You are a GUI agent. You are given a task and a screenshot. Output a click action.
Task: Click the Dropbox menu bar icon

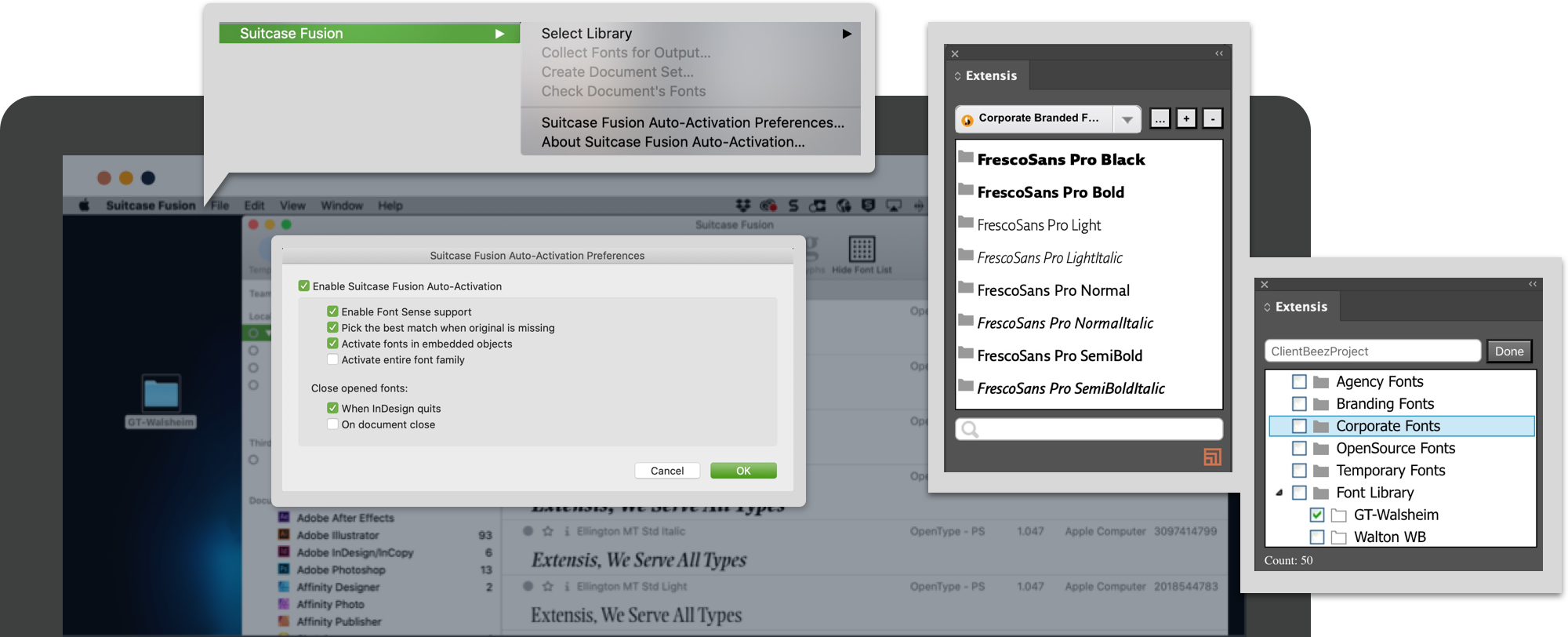pos(742,206)
